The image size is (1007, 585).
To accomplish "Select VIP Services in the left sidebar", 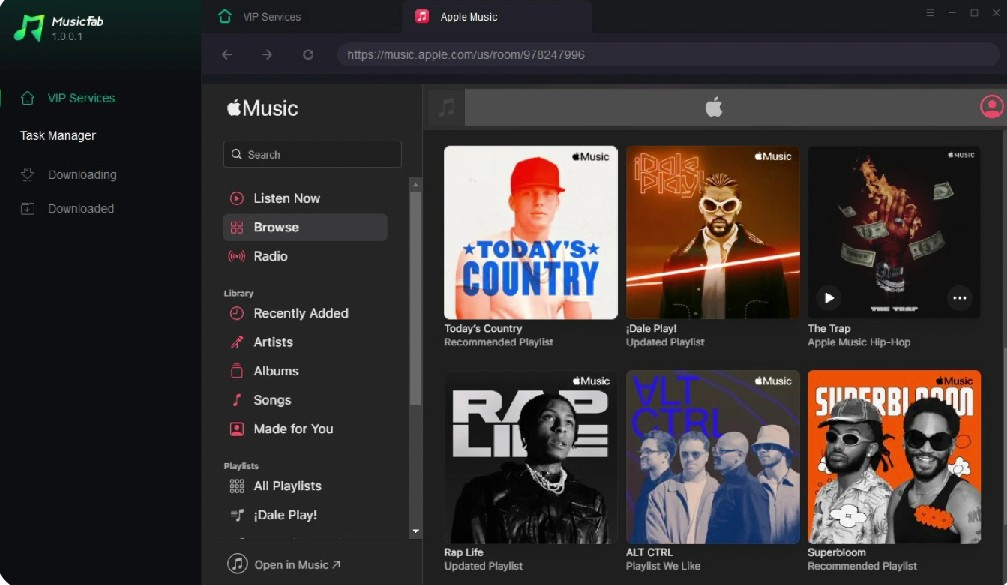I will (x=81, y=98).
